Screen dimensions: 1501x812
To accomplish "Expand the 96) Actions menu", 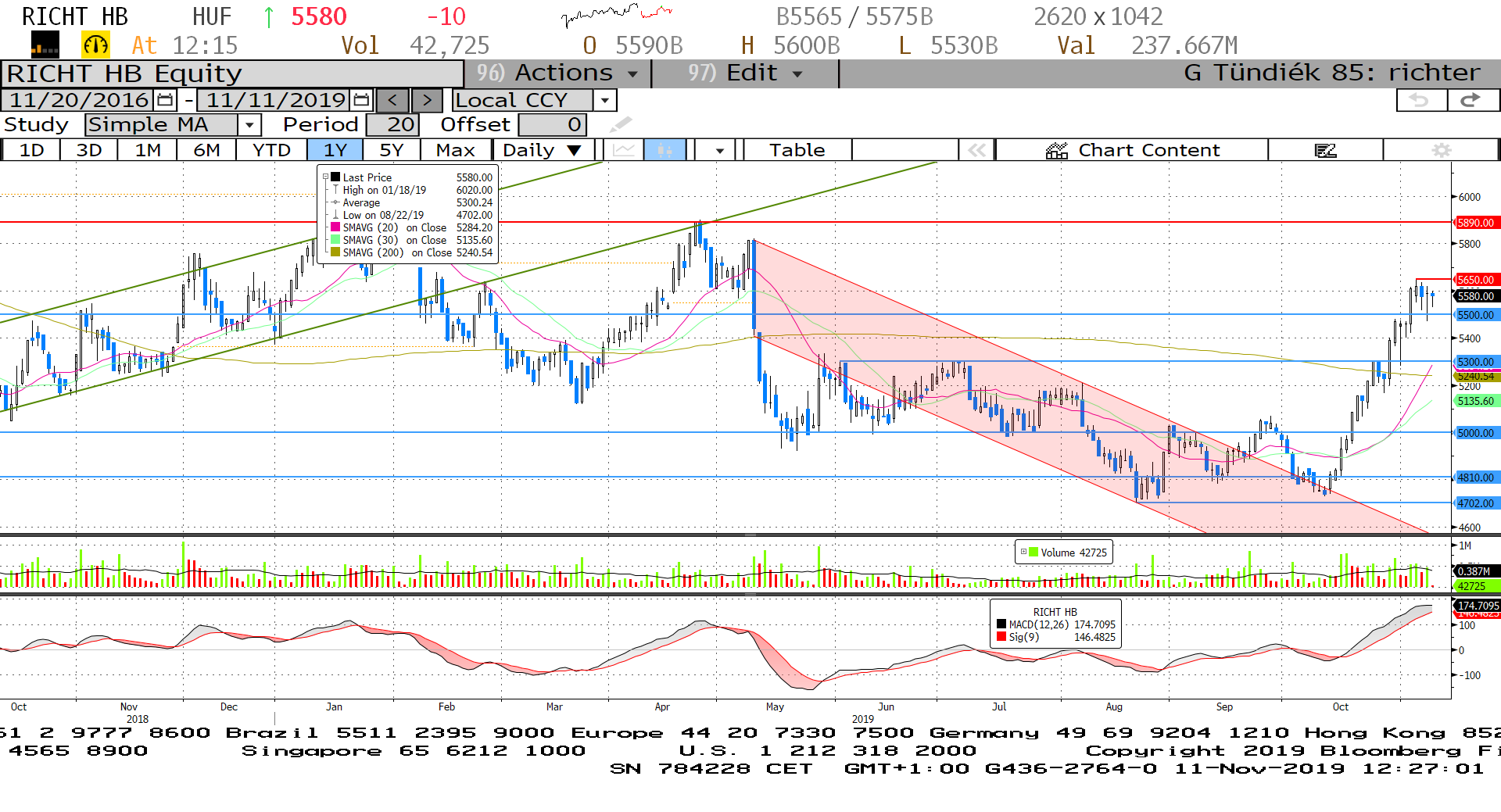I will click(x=557, y=73).
